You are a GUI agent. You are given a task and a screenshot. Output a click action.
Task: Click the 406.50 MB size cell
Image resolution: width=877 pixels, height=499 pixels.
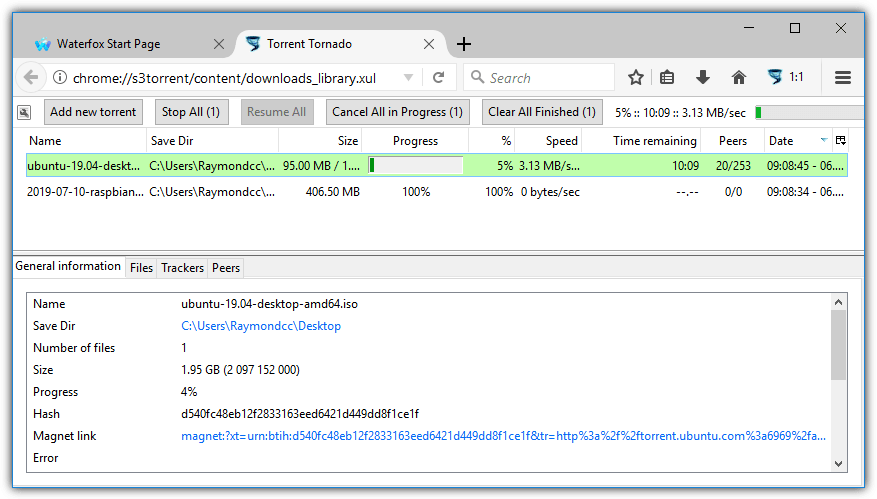click(x=332, y=192)
